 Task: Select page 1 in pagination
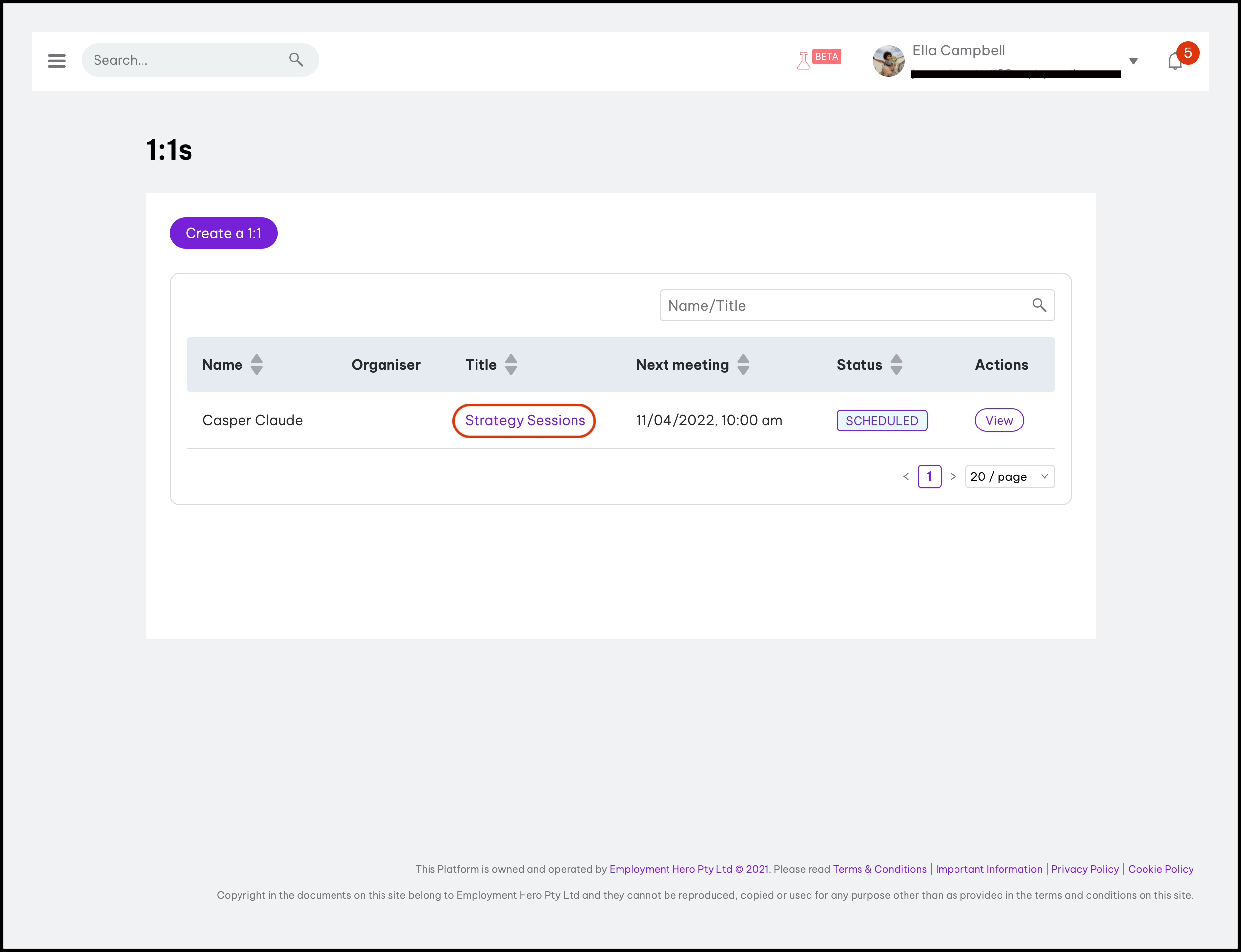pyautogui.click(x=929, y=476)
